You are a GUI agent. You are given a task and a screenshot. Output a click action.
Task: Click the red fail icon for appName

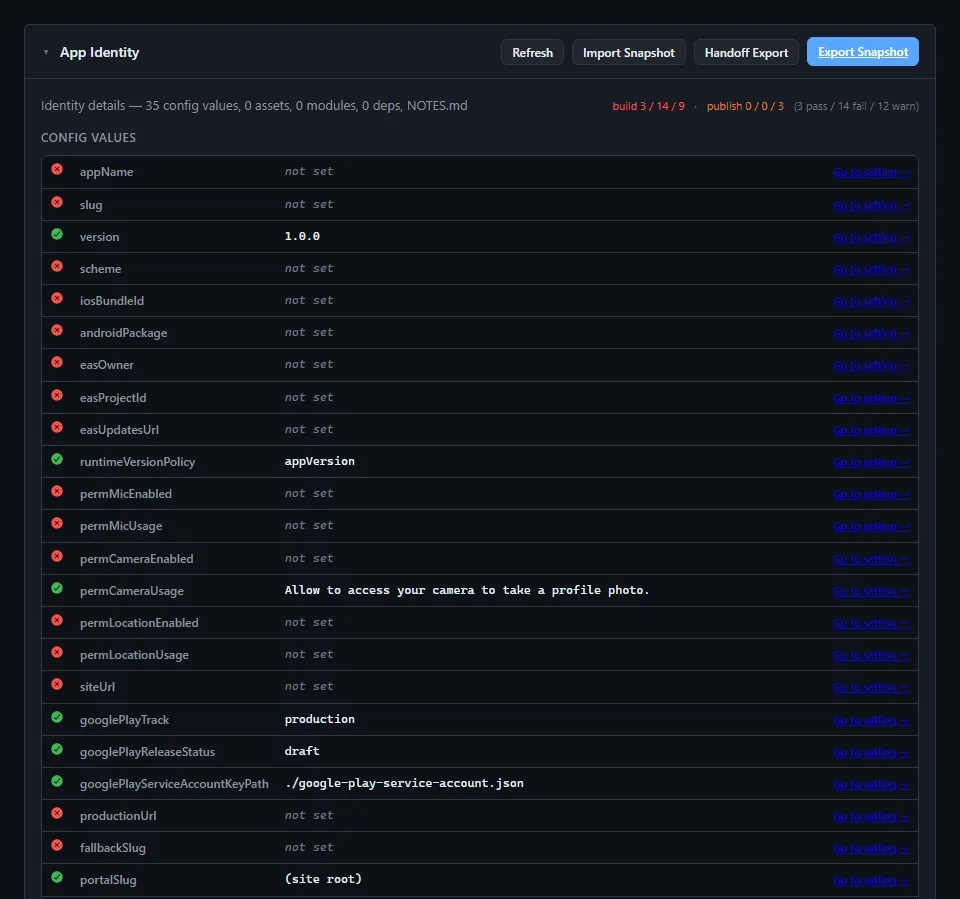(x=57, y=170)
